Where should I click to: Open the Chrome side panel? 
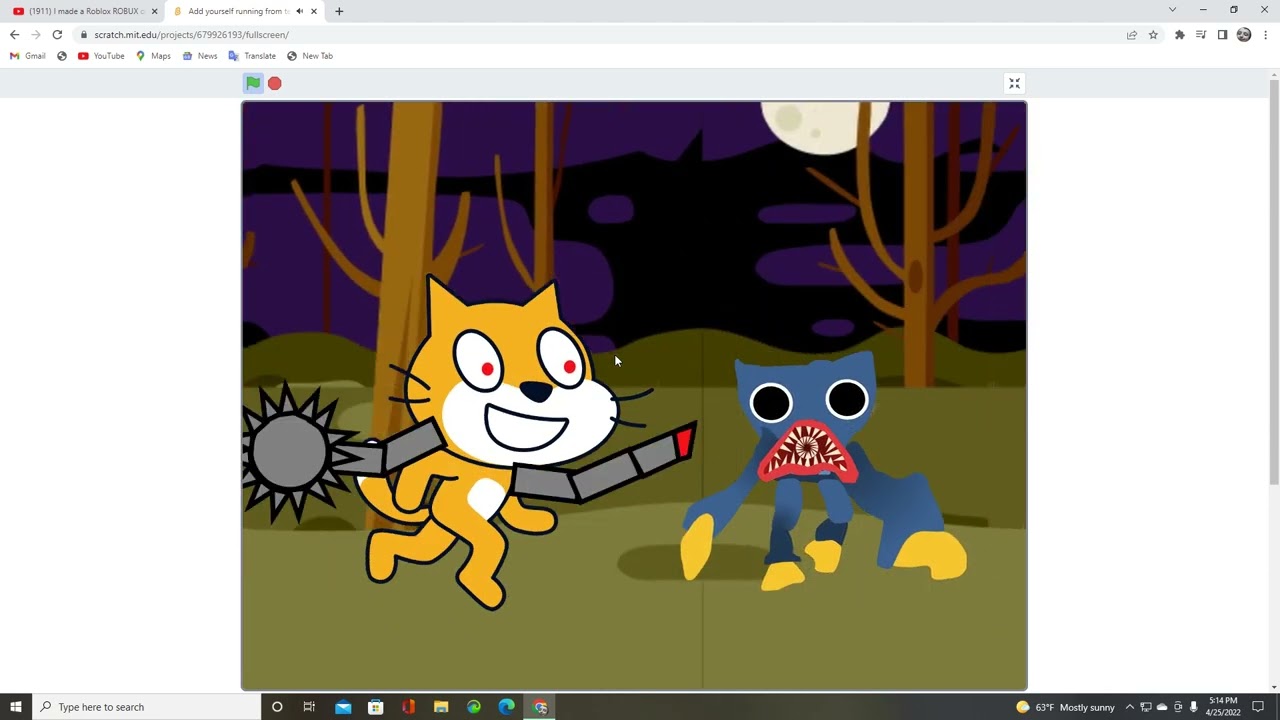(1222, 35)
